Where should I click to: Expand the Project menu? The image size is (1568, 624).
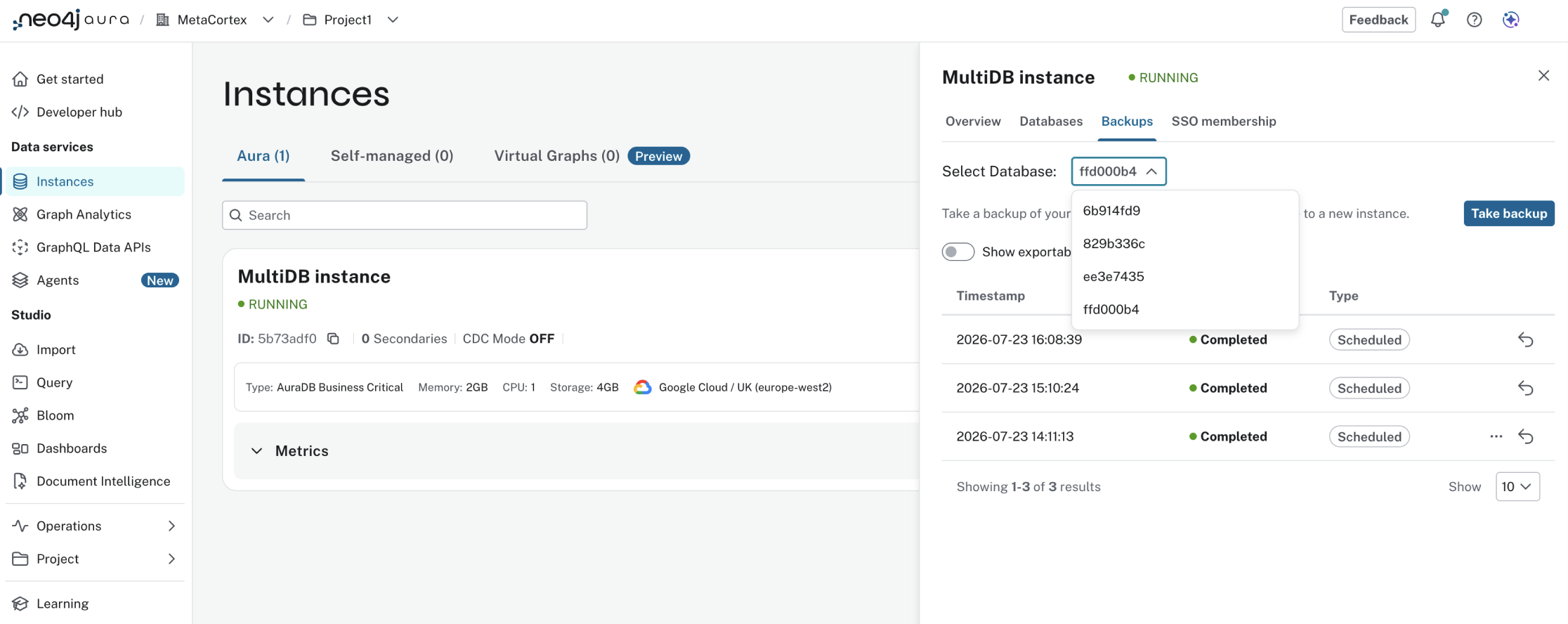(95, 559)
